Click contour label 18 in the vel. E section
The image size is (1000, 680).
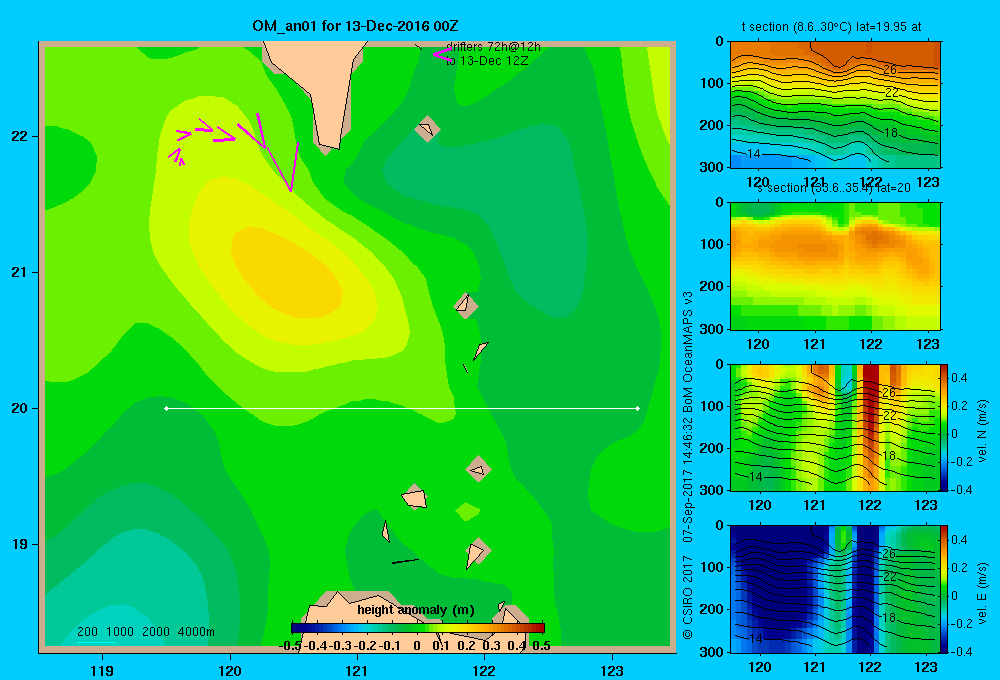889,617
